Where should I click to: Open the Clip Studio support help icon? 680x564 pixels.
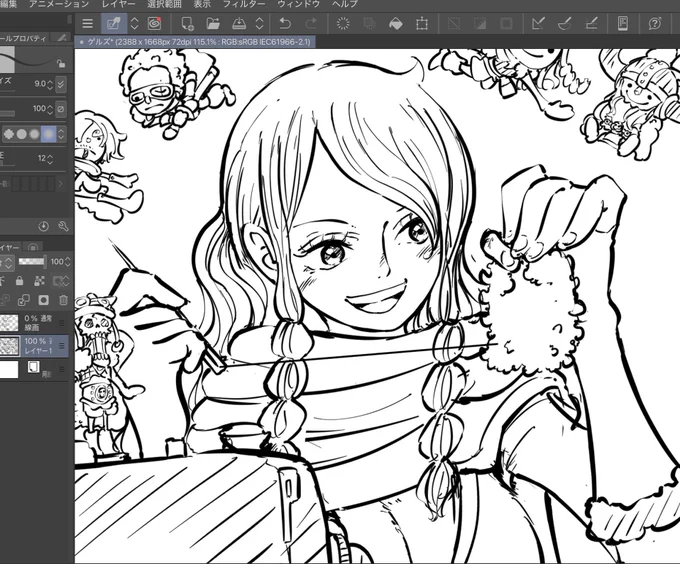654,23
